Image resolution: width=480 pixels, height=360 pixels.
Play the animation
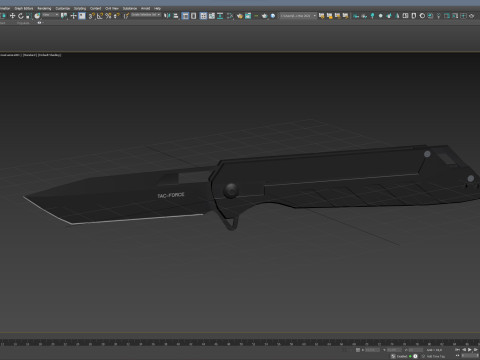470,350
